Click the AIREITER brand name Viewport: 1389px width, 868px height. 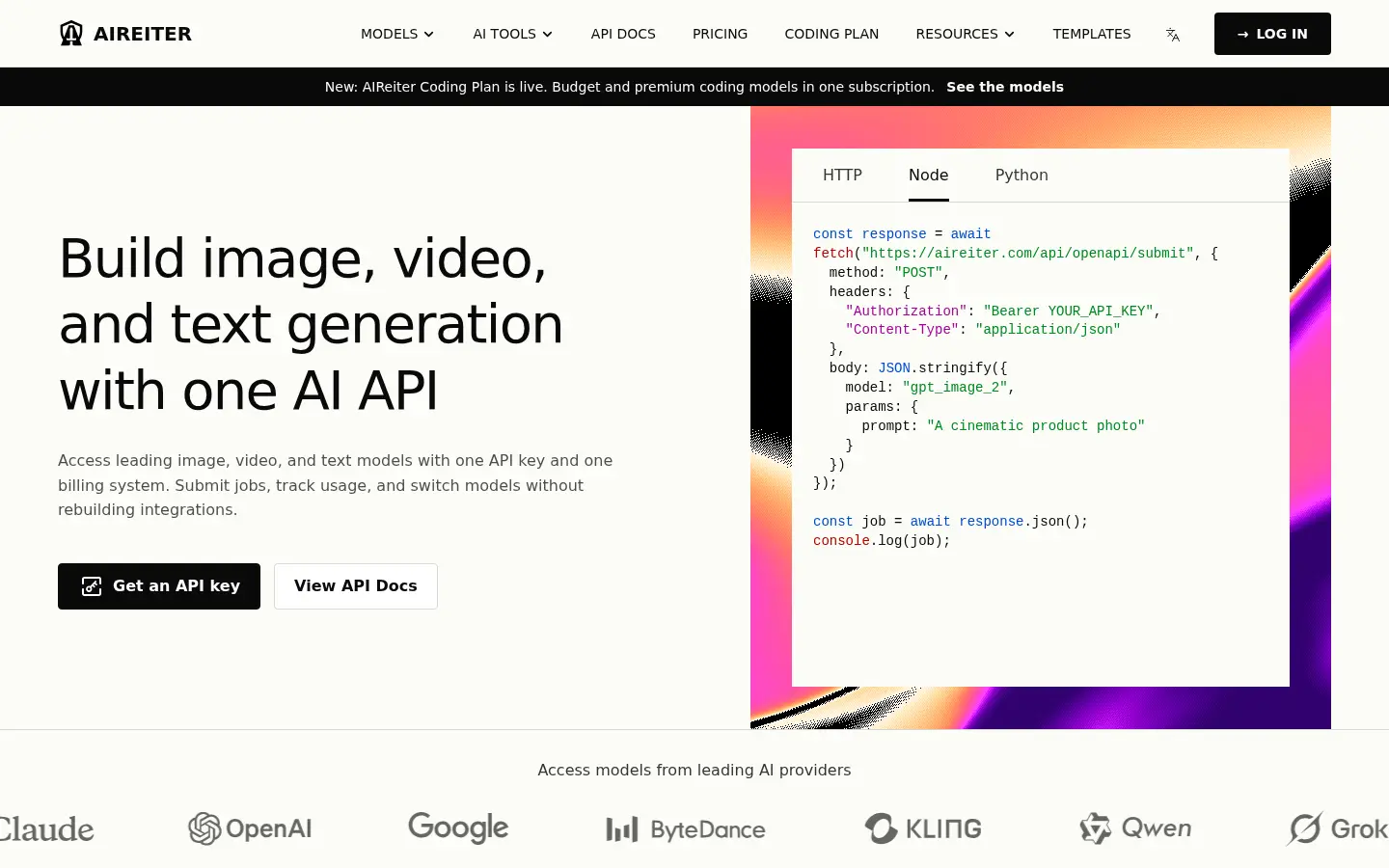[x=143, y=34]
